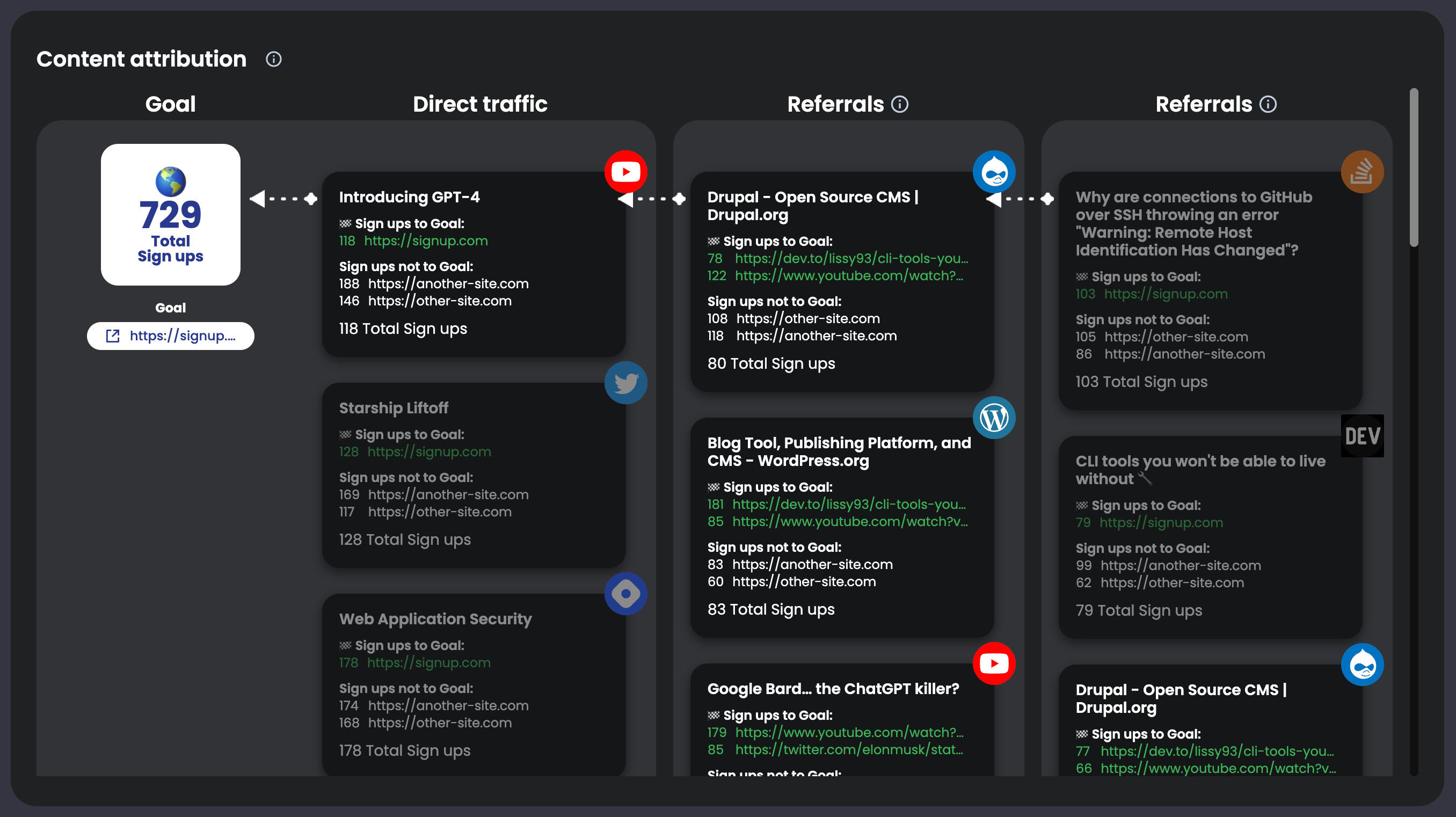1456x817 pixels.
Task: Open other-site.com link with 60 sign ups
Action: click(804, 582)
